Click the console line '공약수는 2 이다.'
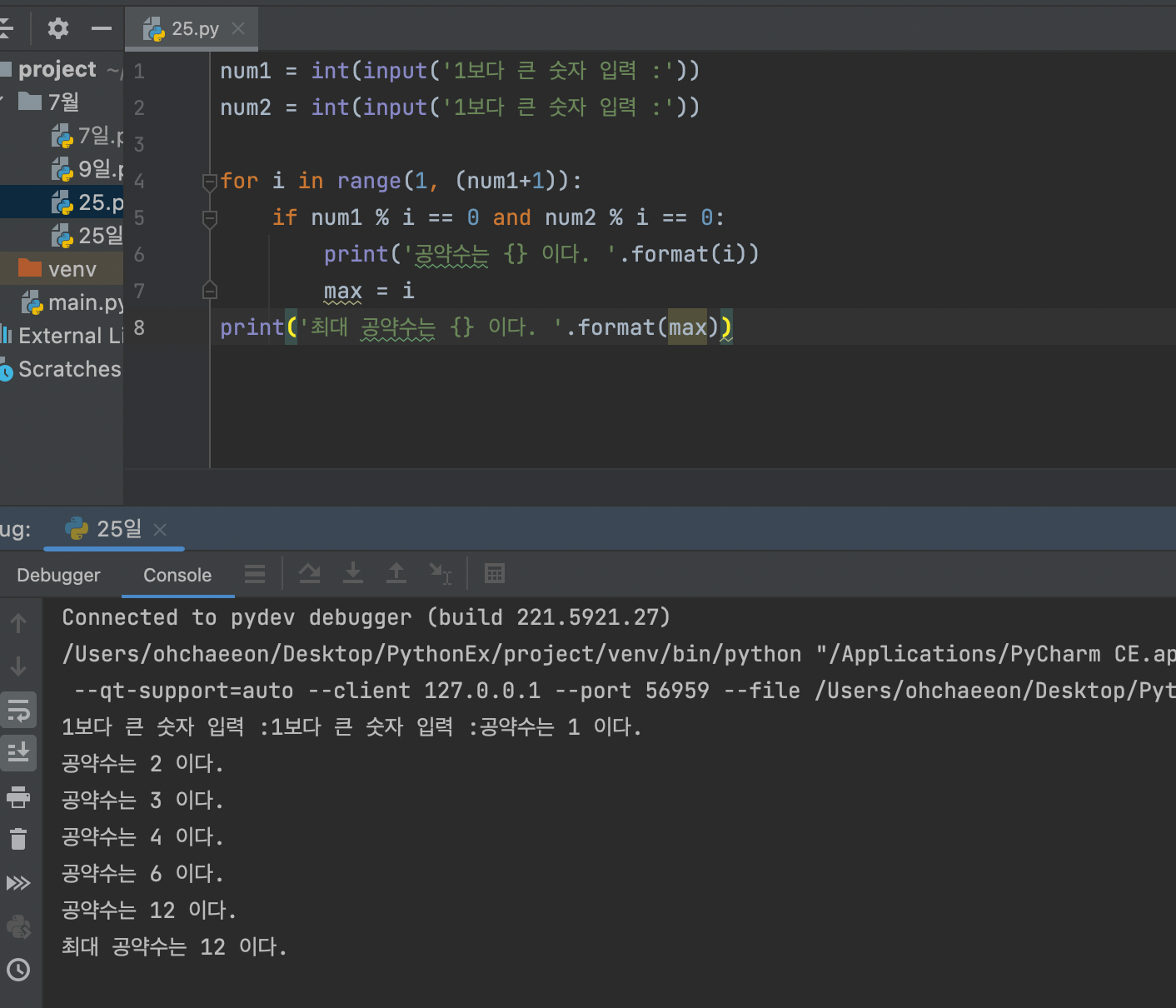This screenshot has width=1176, height=1008. (x=142, y=763)
